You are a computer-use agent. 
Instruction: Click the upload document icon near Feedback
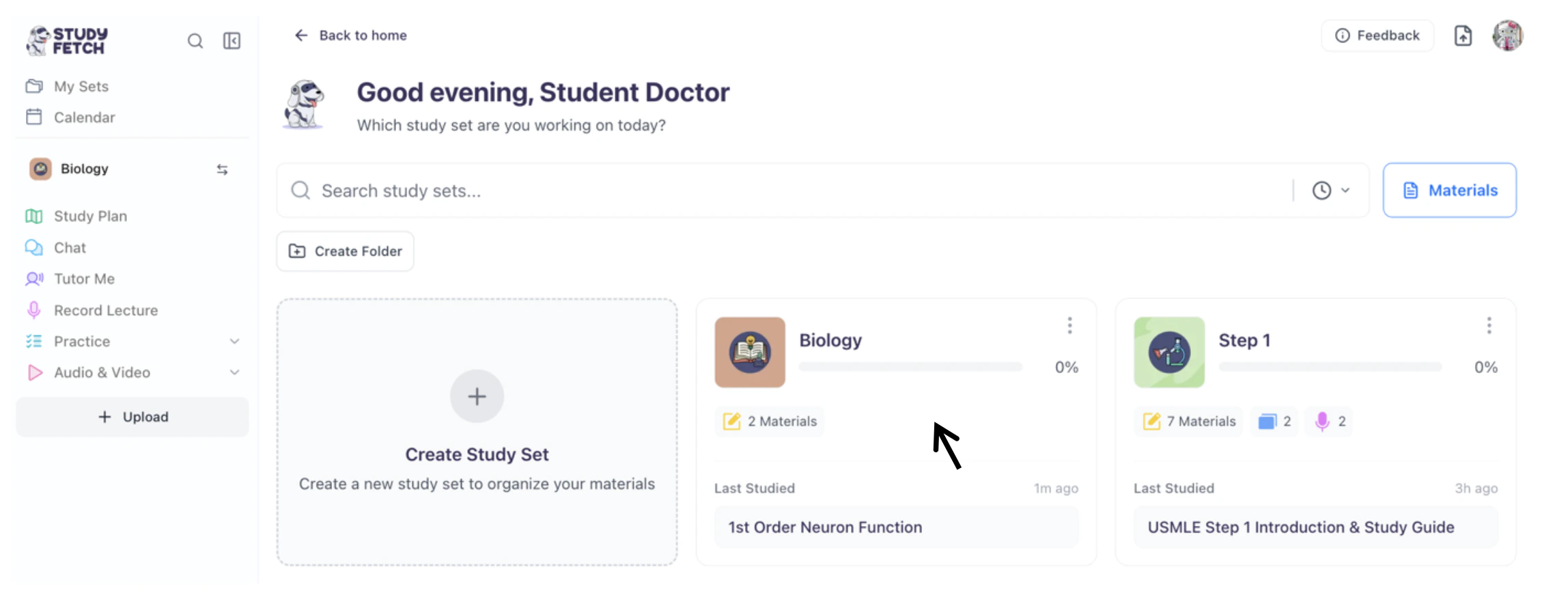click(1463, 36)
